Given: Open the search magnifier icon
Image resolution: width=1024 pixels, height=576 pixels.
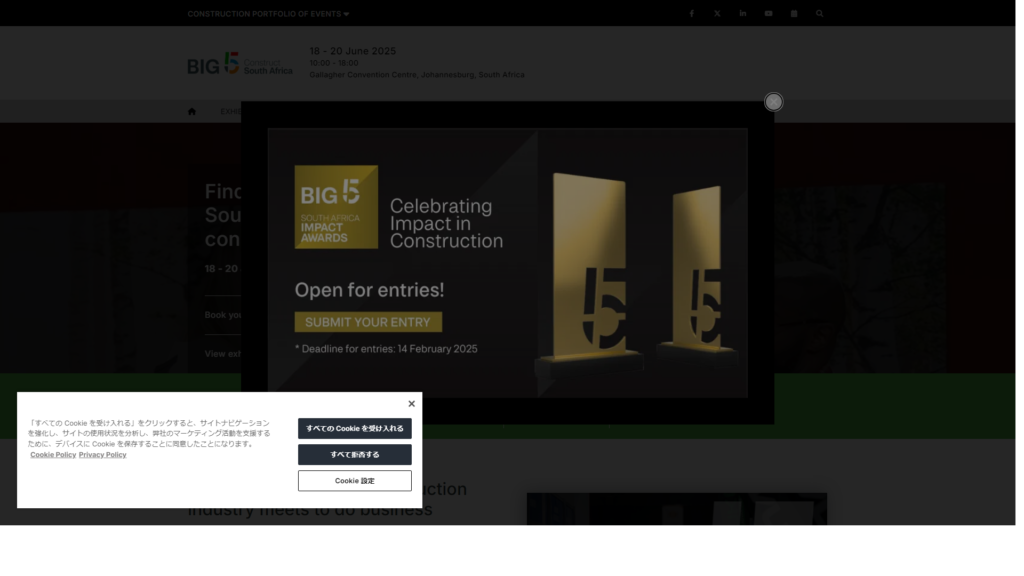Looking at the screenshot, I should click(x=820, y=14).
